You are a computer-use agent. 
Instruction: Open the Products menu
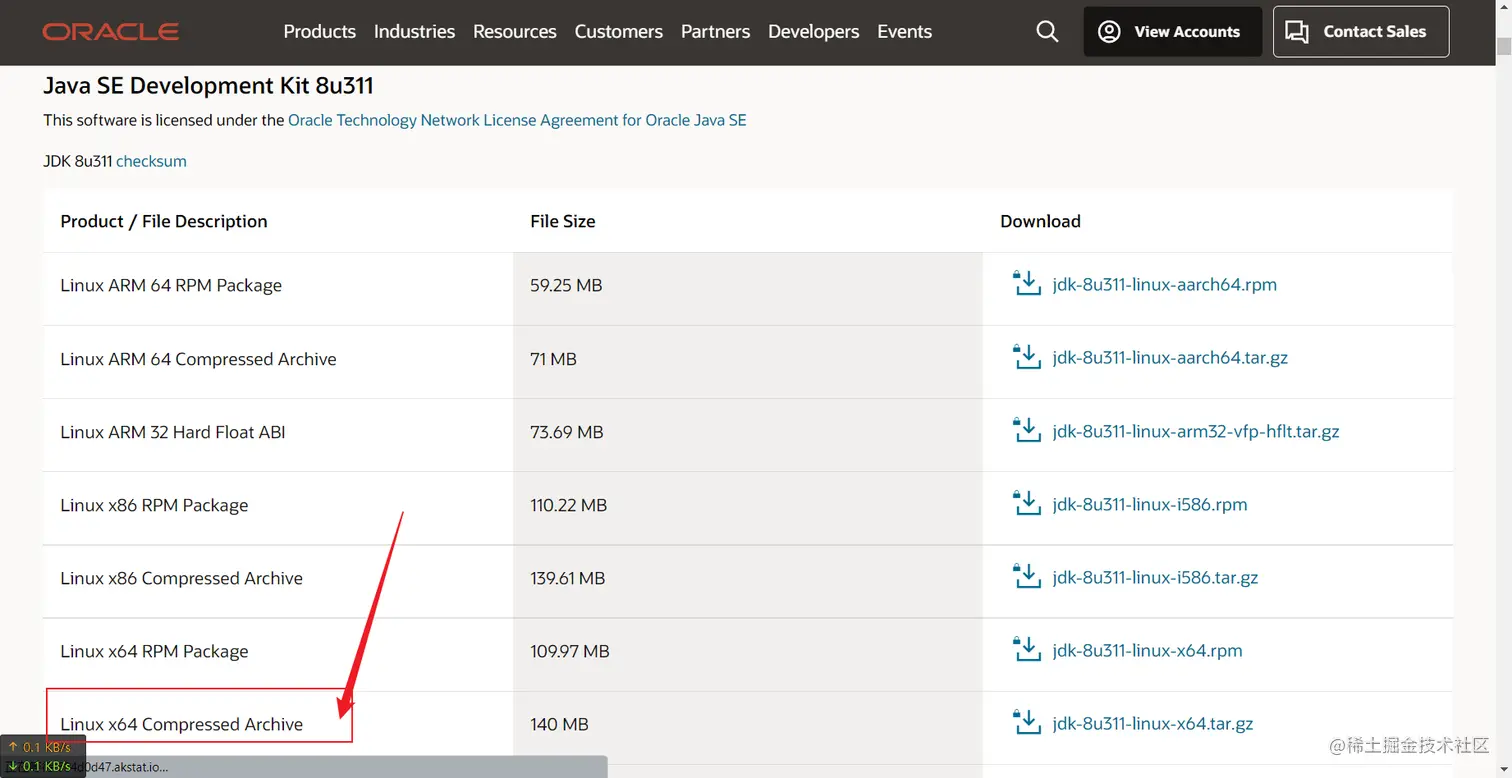pyautogui.click(x=319, y=32)
